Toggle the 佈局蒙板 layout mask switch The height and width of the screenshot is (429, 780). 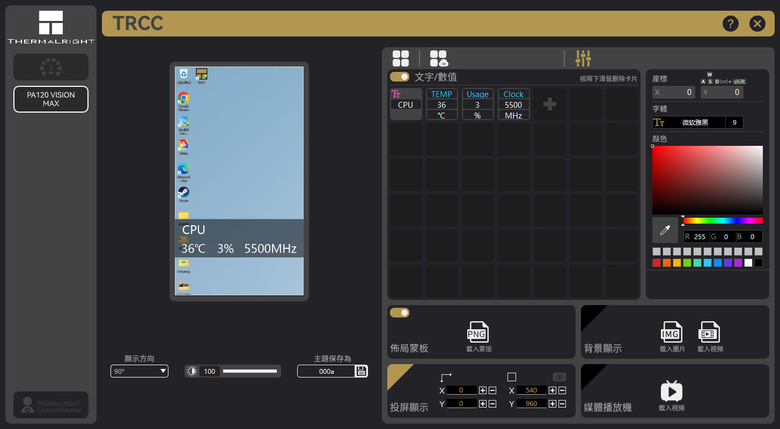(399, 313)
